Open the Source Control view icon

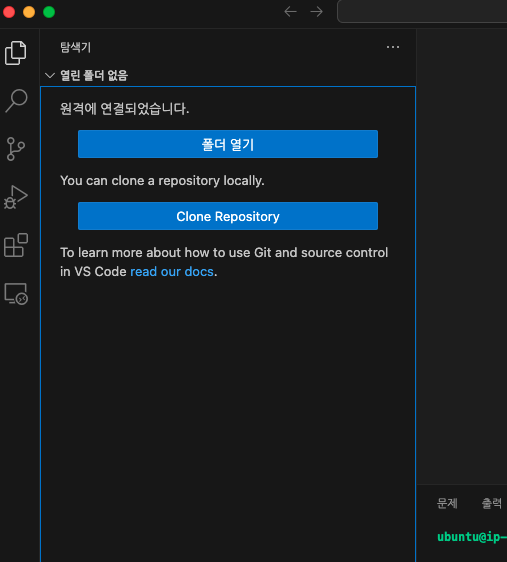tap(16, 149)
